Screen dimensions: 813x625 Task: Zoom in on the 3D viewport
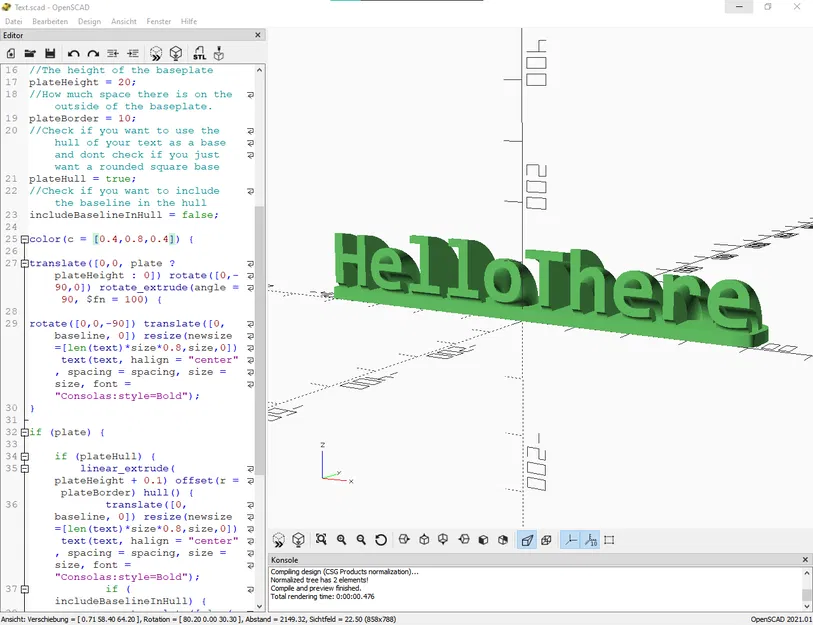point(342,540)
